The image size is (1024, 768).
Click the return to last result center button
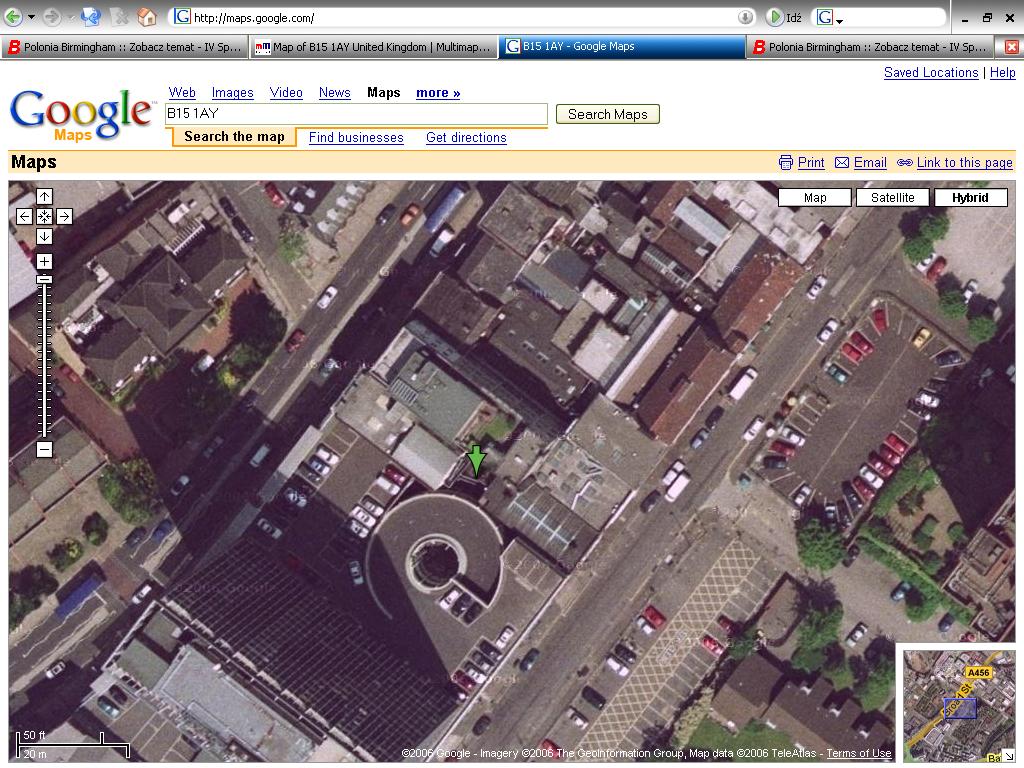pos(44,216)
